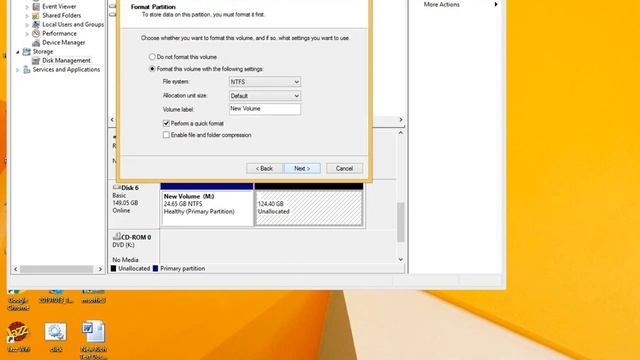Select the Event Viewer icon in tree
Image resolution: width=640 pixels, height=360 pixels.
tap(36, 7)
